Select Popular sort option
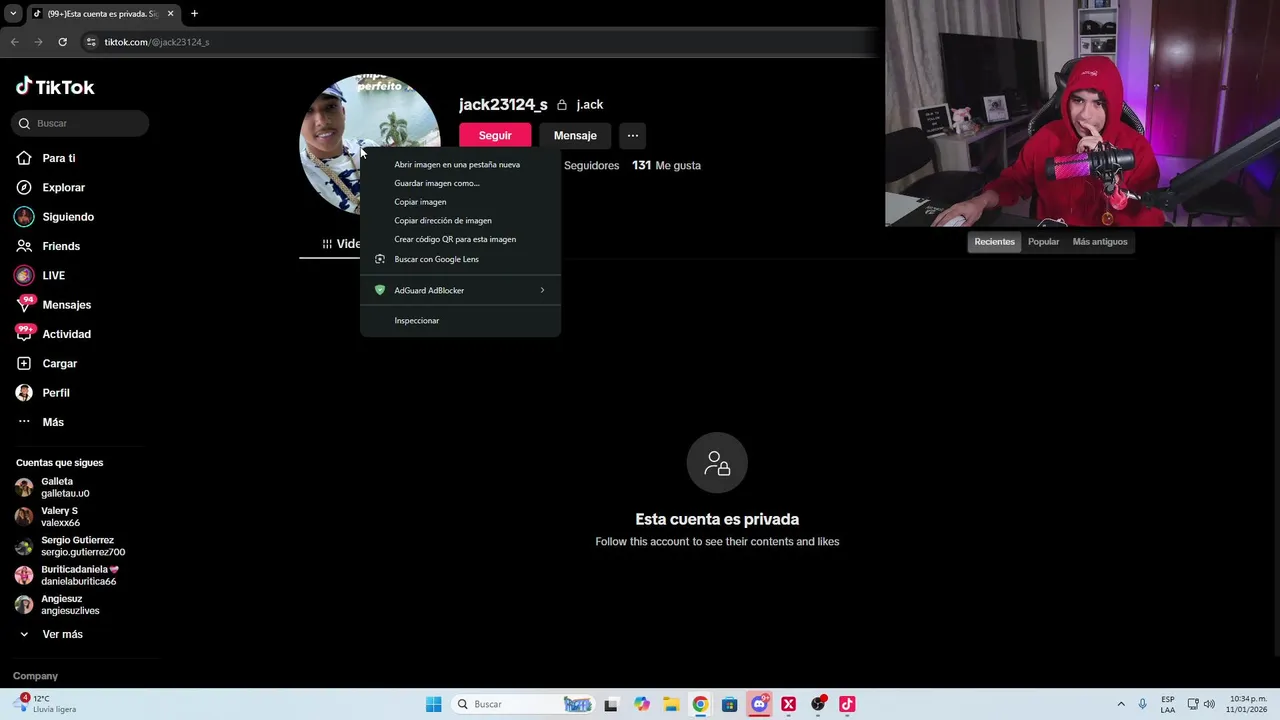Viewport: 1280px width, 720px height. (x=1043, y=242)
